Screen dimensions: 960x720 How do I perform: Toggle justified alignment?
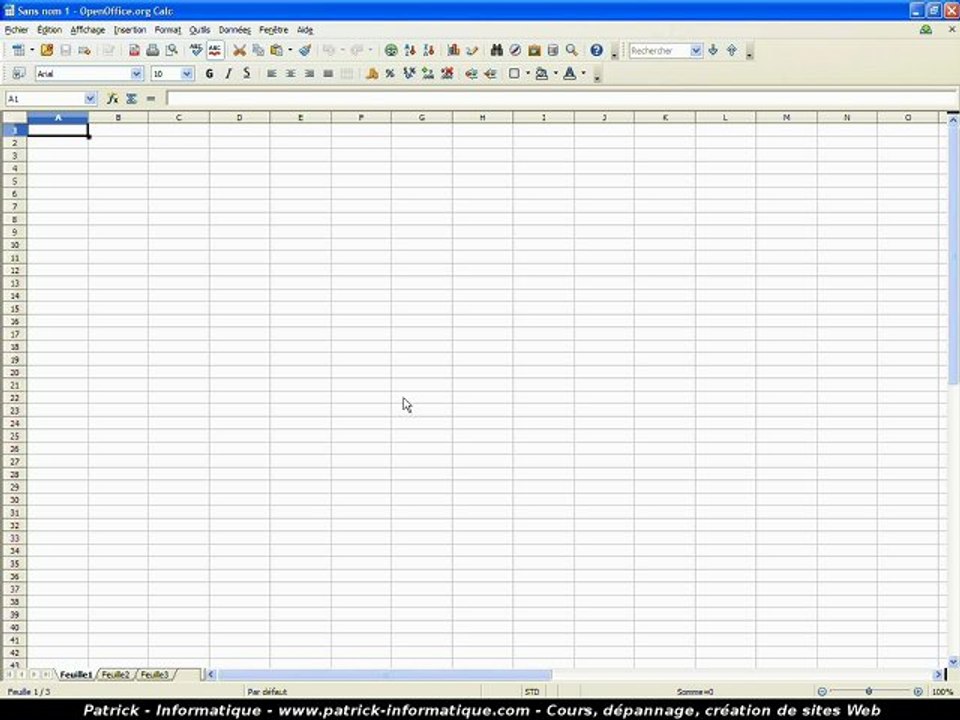(328, 73)
